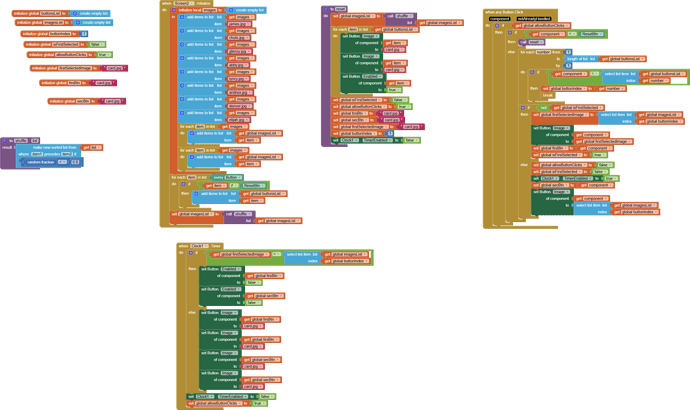The height and width of the screenshot is (410, 690).
Task: Open mutator on add-items block with andrea.jpg
Action: tap(182, 85)
